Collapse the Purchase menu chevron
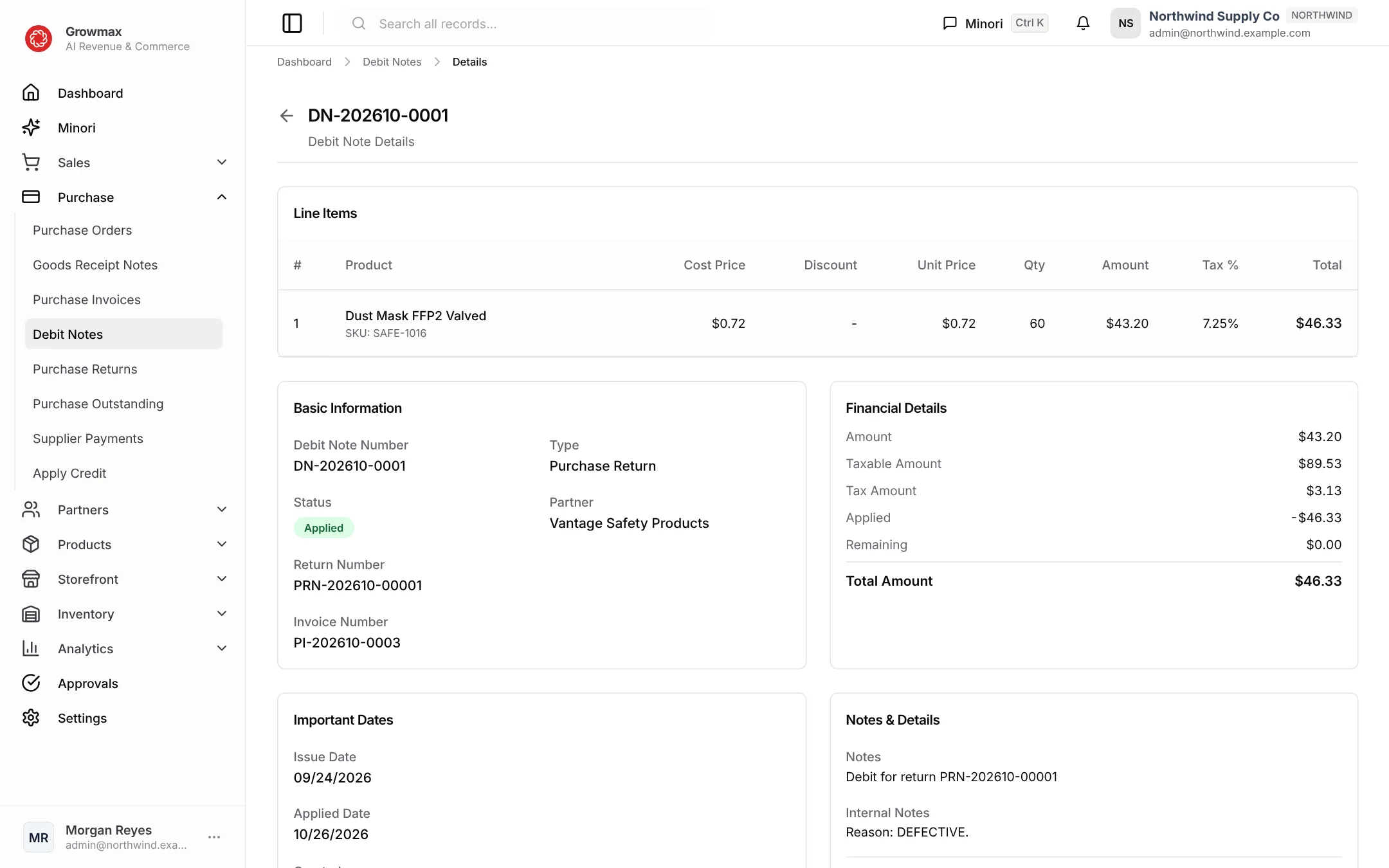Viewport: 1389px width, 868px height. [x=222, y=197]
